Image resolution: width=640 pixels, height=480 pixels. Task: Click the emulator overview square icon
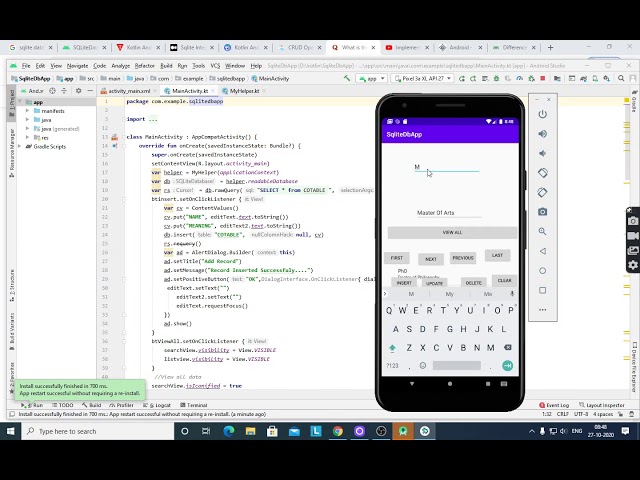point(542,290)
